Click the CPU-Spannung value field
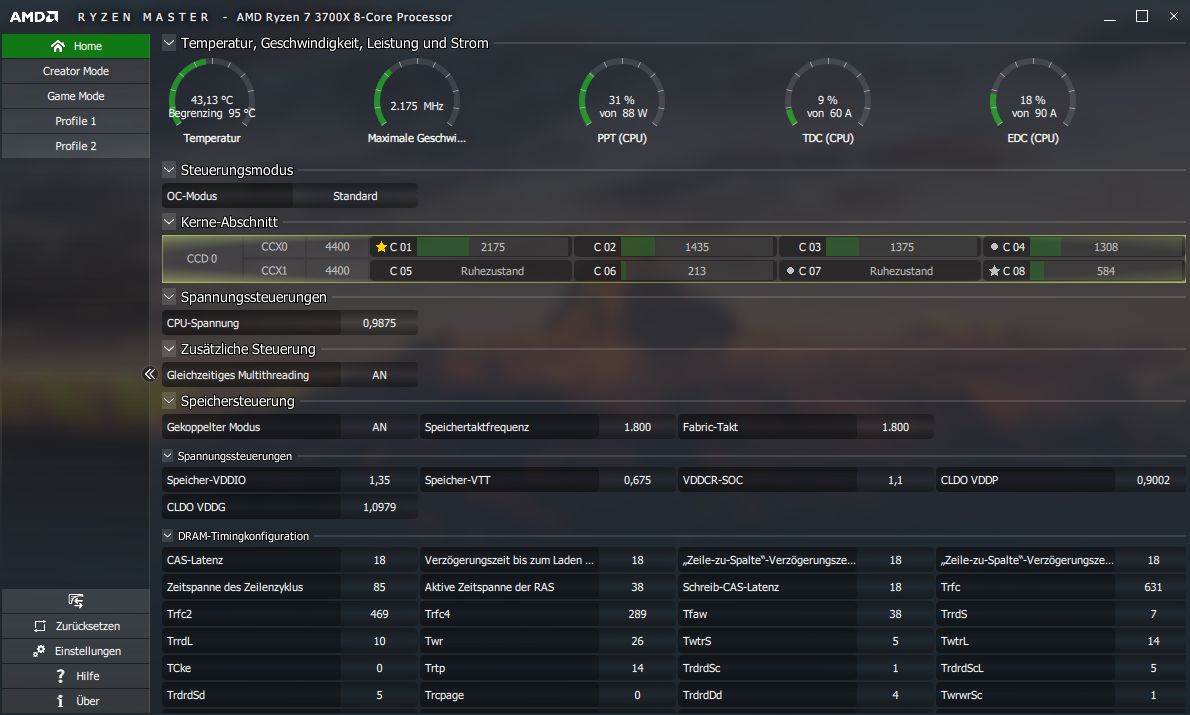Screen dimensions: 1190x715 (x=379, y=323)
